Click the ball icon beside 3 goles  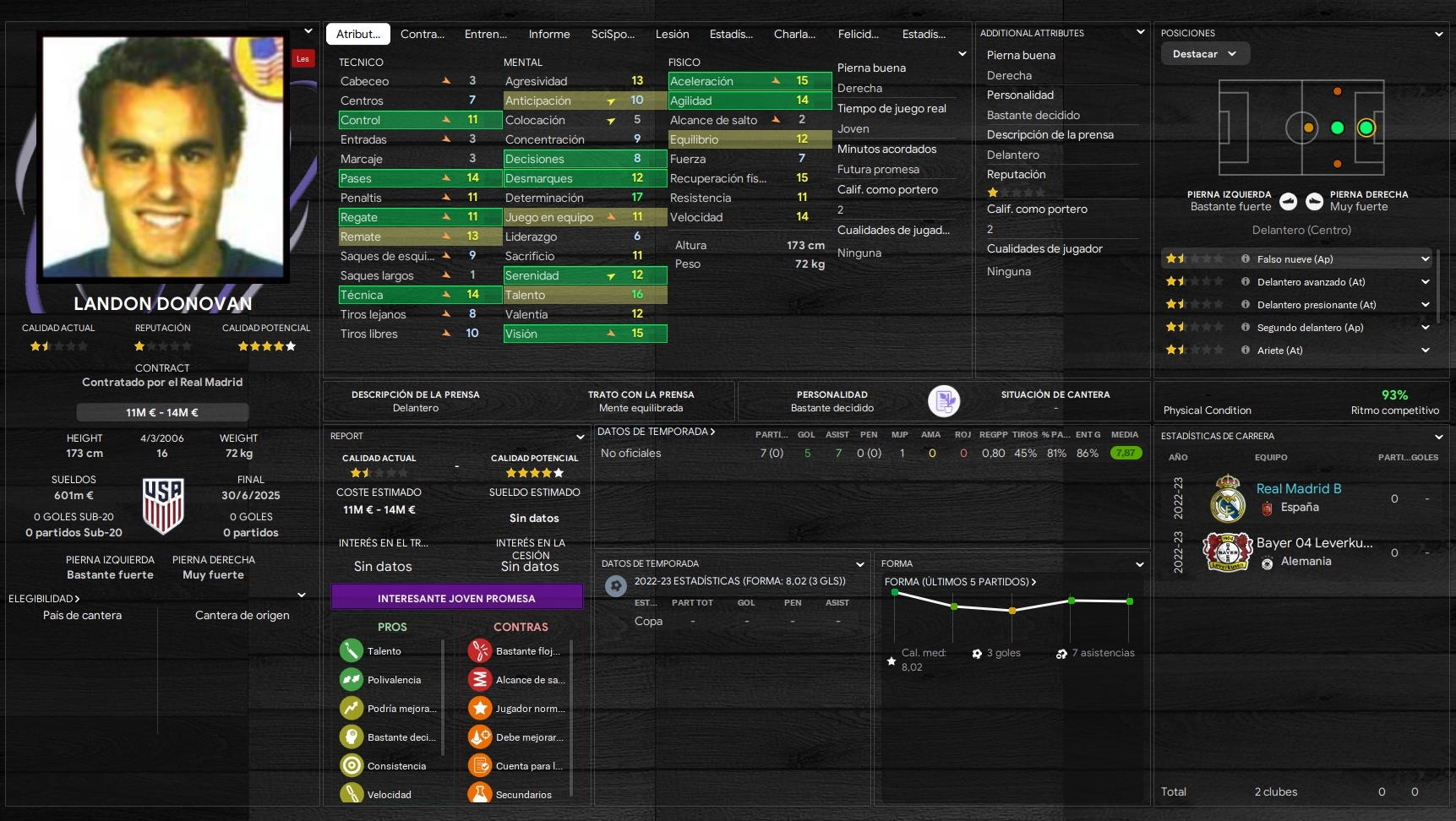977,654
